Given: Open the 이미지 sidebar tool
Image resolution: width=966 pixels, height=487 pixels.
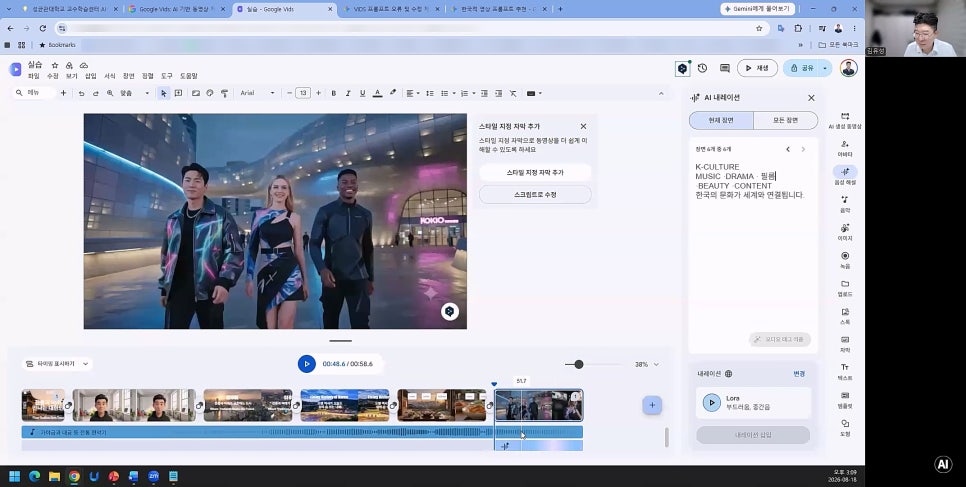Looking at the screenshot, I should pyautogui.click(x=845, y=232).
